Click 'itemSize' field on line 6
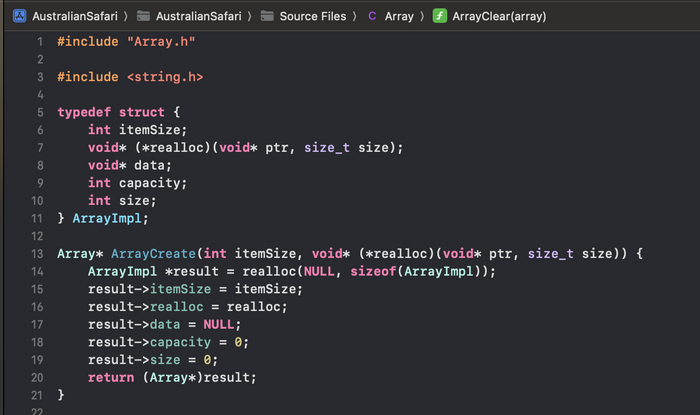 (x=150, y=130)
